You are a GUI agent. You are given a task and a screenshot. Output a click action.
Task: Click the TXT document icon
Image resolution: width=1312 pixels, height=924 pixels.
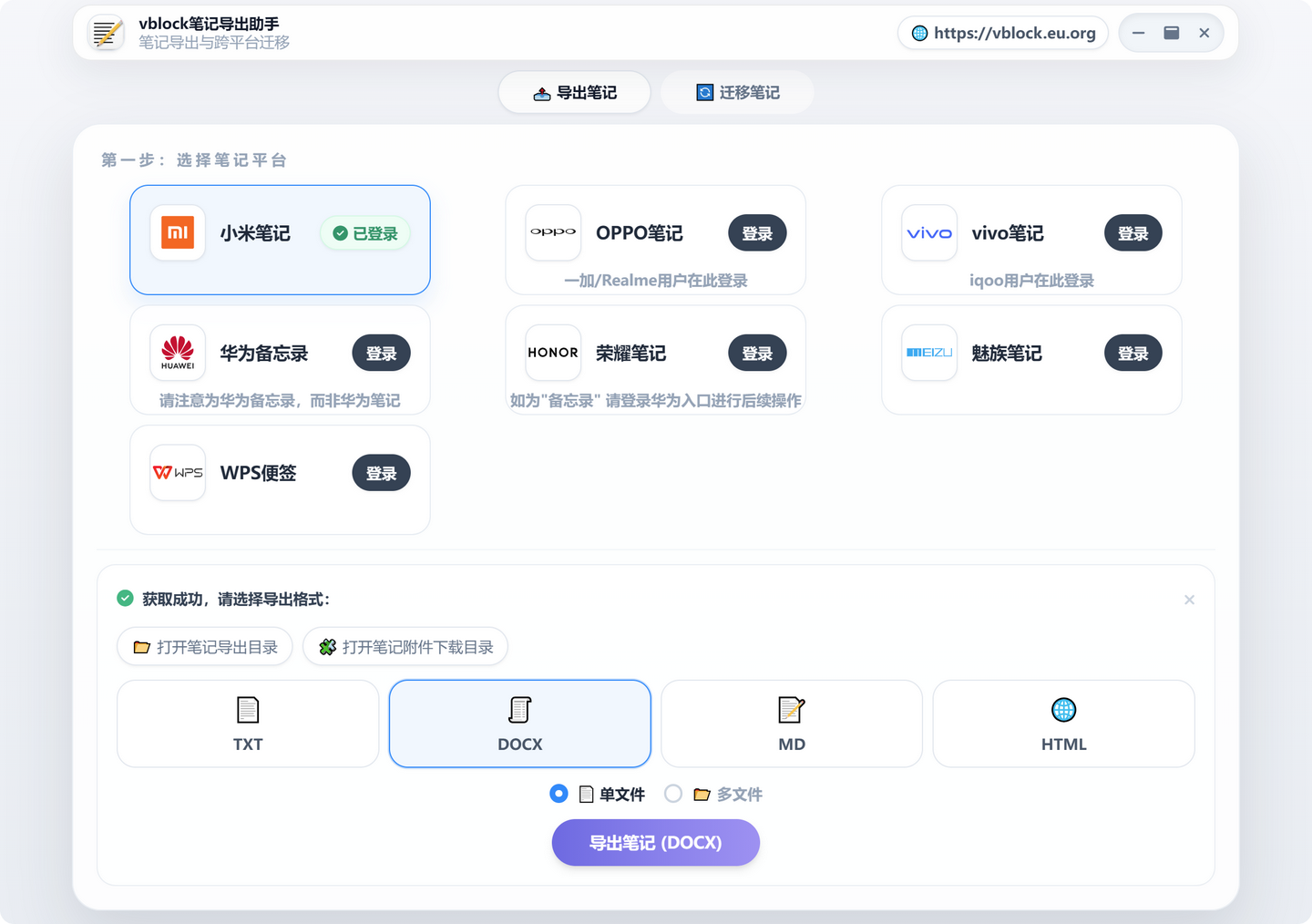point(248,710)
